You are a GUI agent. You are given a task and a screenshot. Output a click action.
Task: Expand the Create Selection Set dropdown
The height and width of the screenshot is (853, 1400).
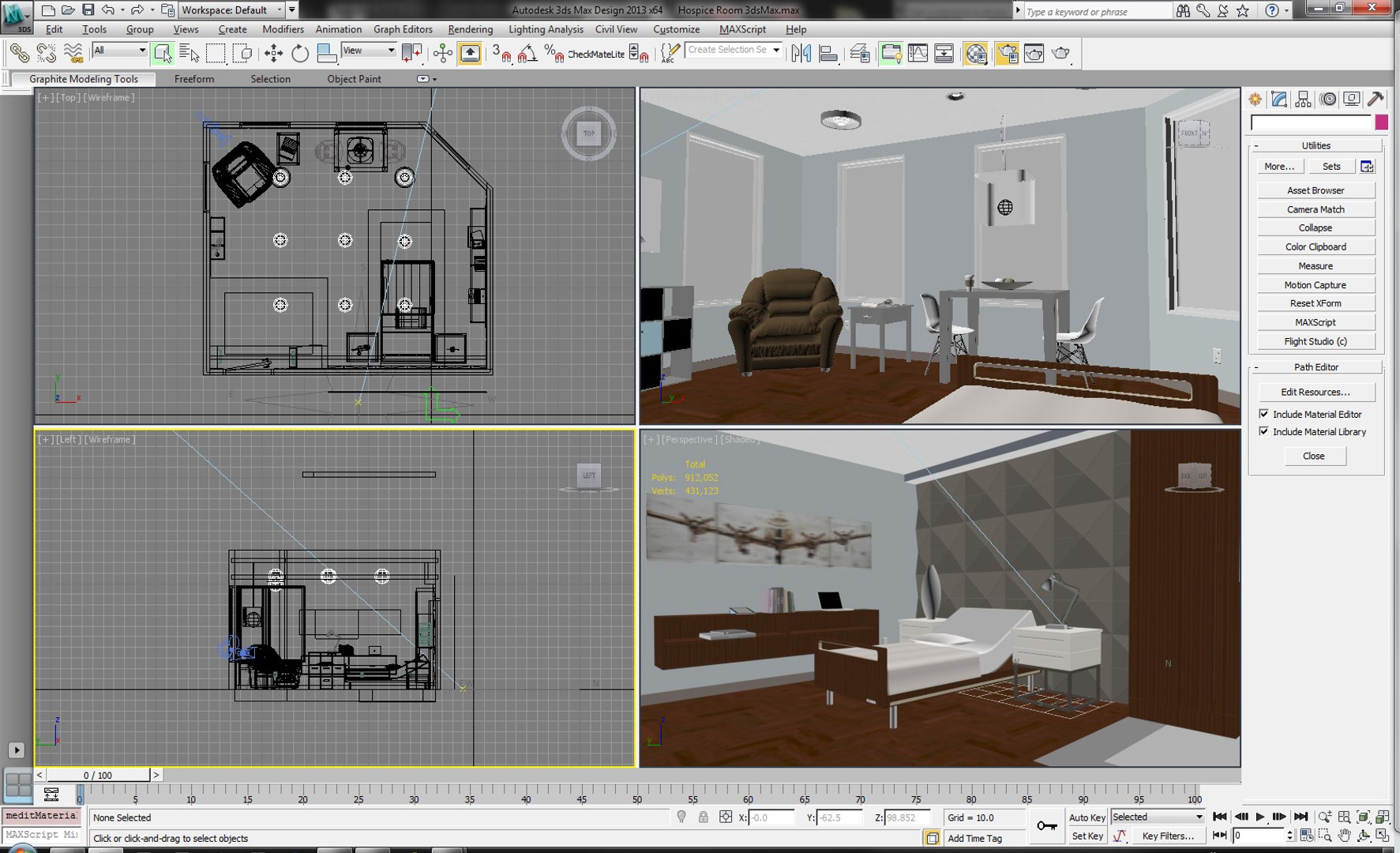pyautogui.click(x=777, y=50)
